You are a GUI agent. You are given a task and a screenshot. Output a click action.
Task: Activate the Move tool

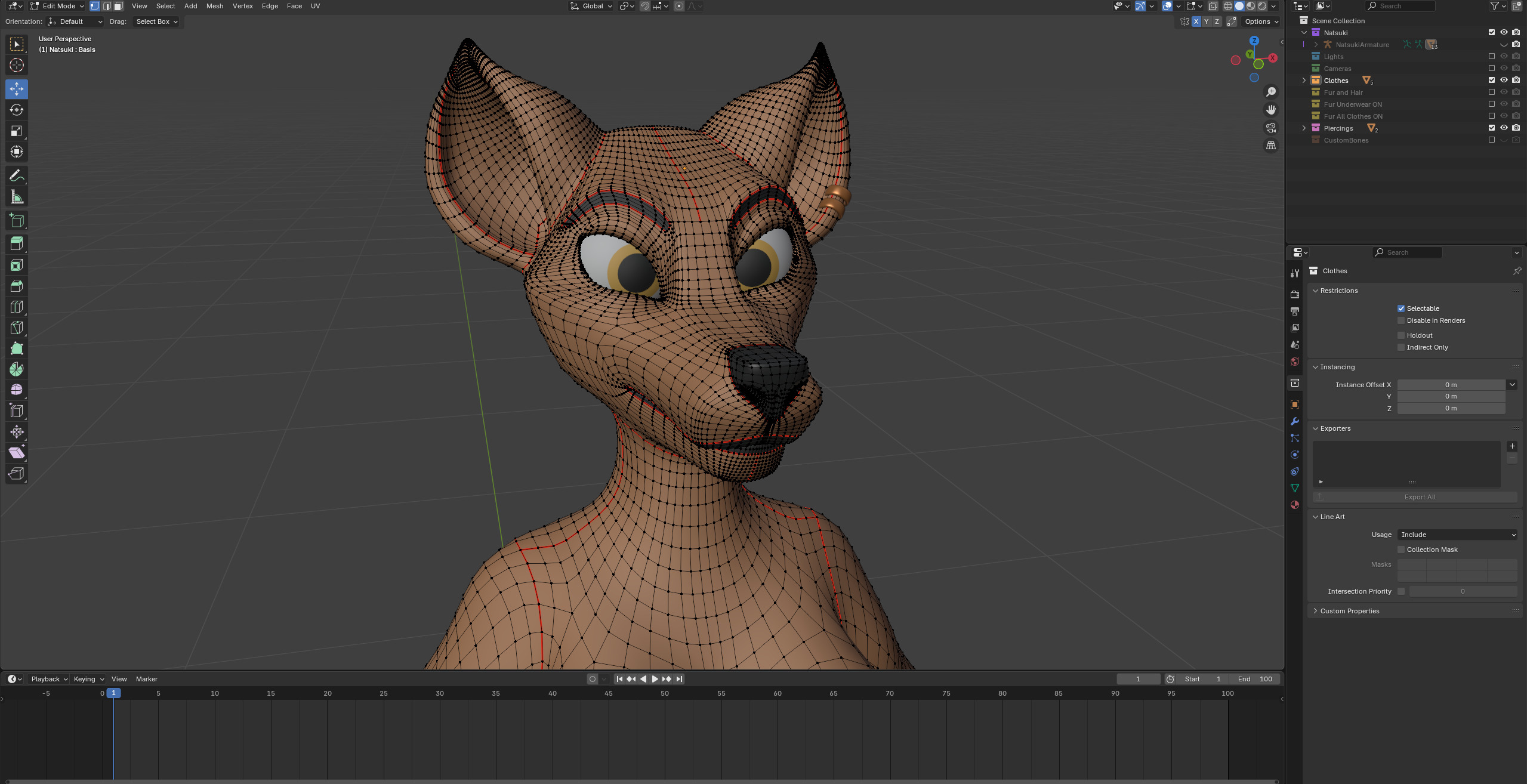tap(17, 89)
